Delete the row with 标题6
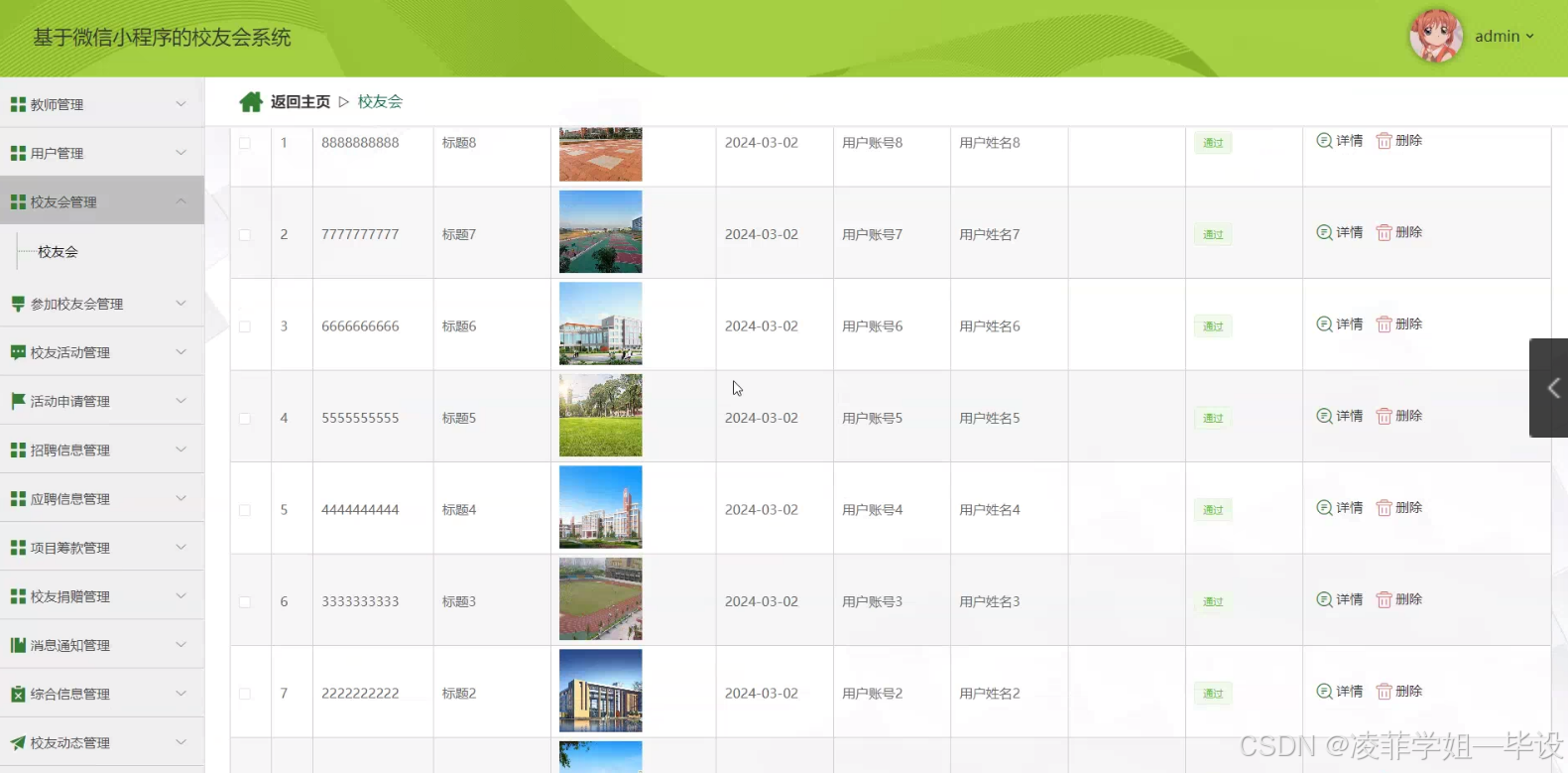This screenshot has height=773, width=1568. click(x=1398, y=324)
